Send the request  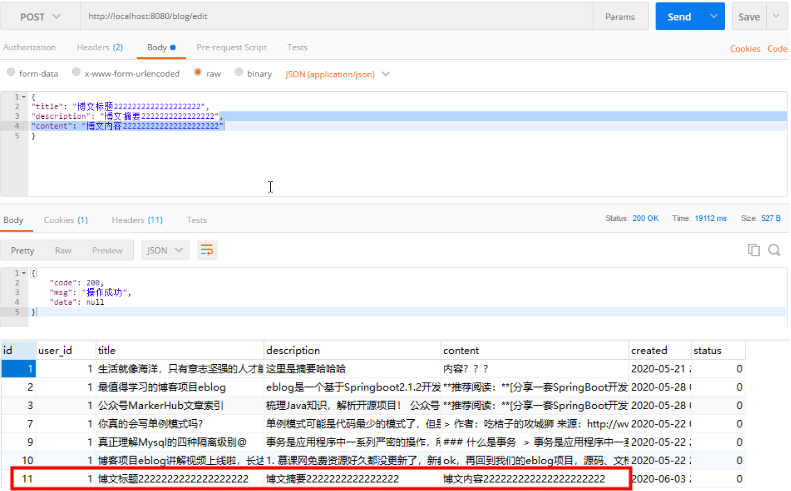click(679, 17)
